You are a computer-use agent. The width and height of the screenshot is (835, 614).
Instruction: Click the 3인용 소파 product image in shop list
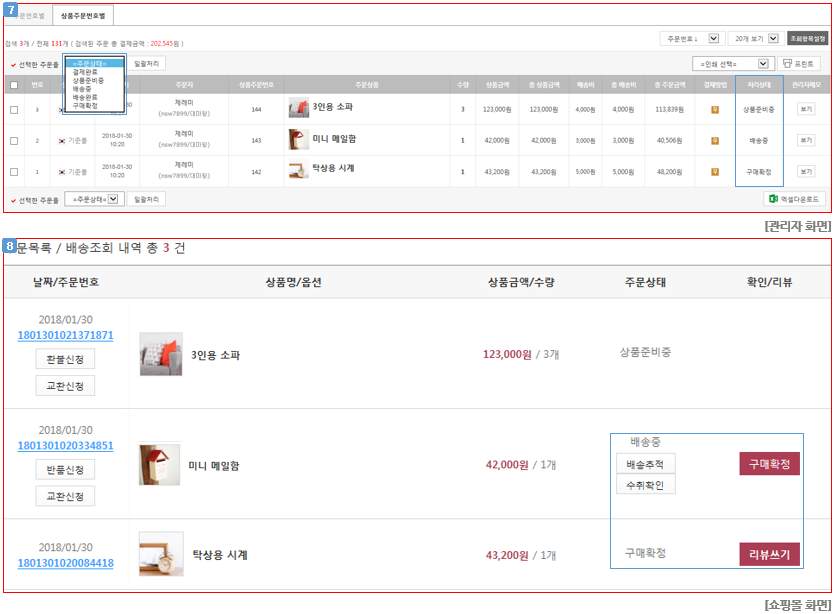[161, 354]
